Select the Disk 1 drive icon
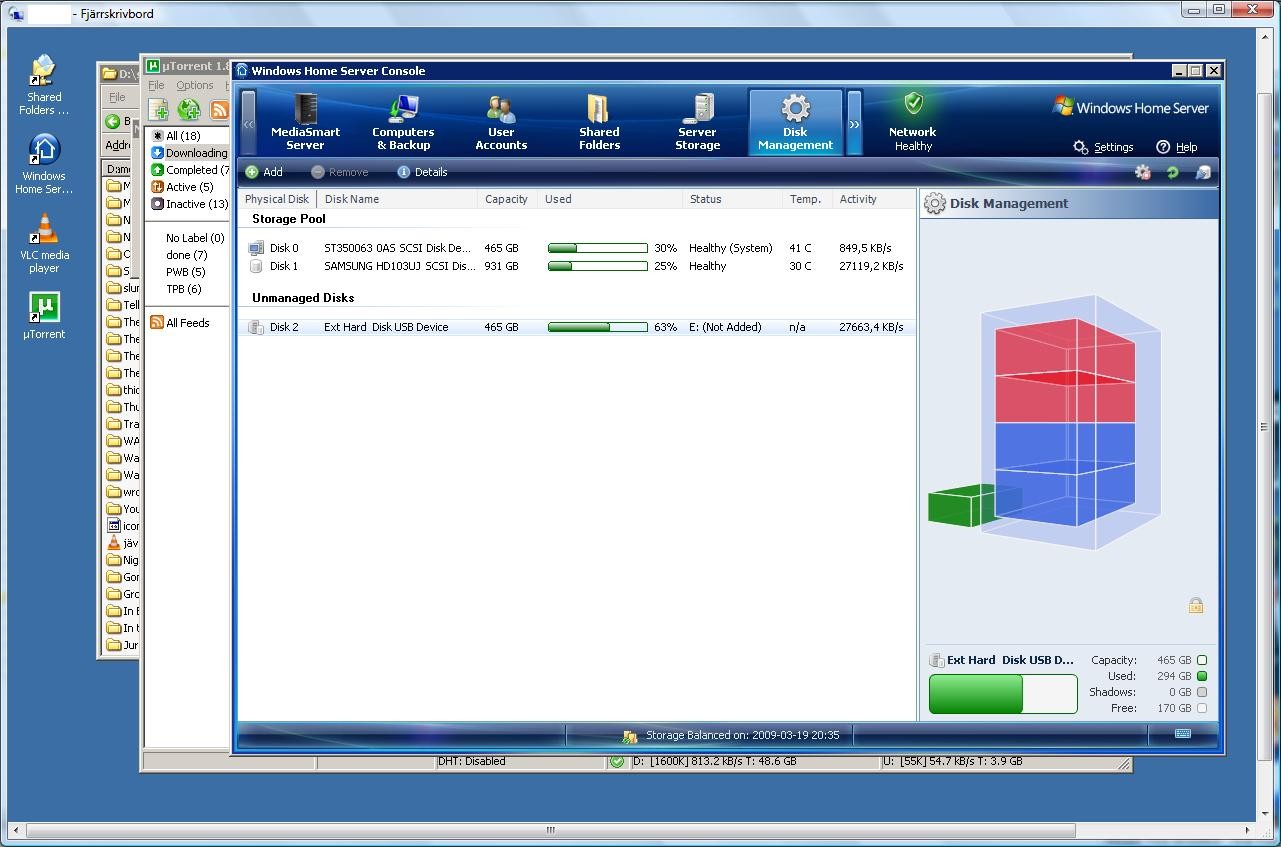The width and height of the screenshot is (1281, 847). point(256,266)
